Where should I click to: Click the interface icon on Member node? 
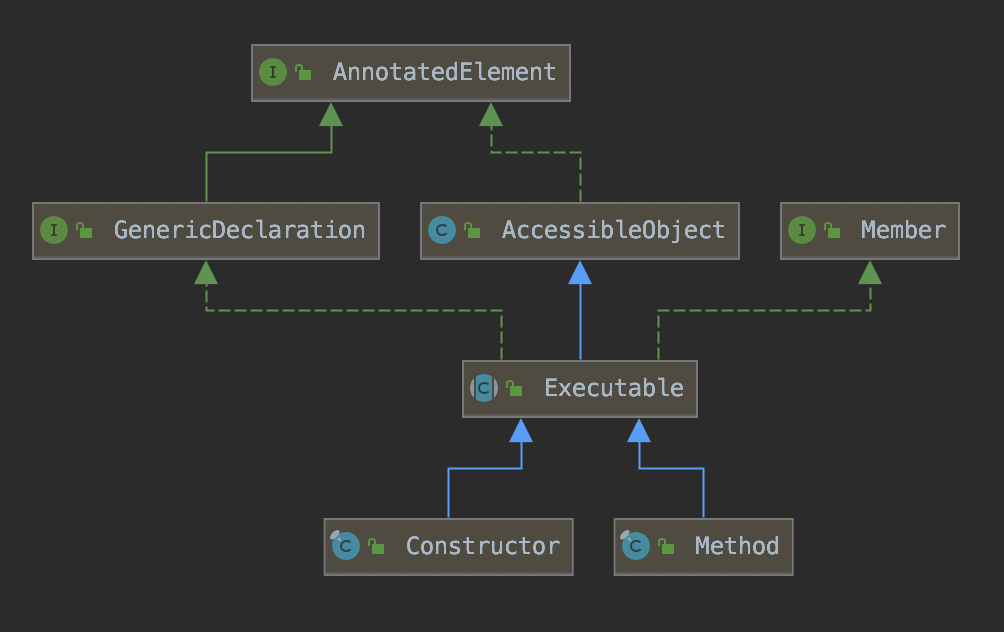[x=801, y=230]
